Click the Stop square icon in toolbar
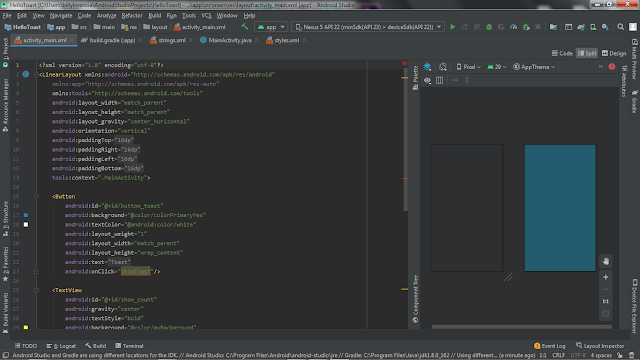640x360 pixels. [538, 27]
